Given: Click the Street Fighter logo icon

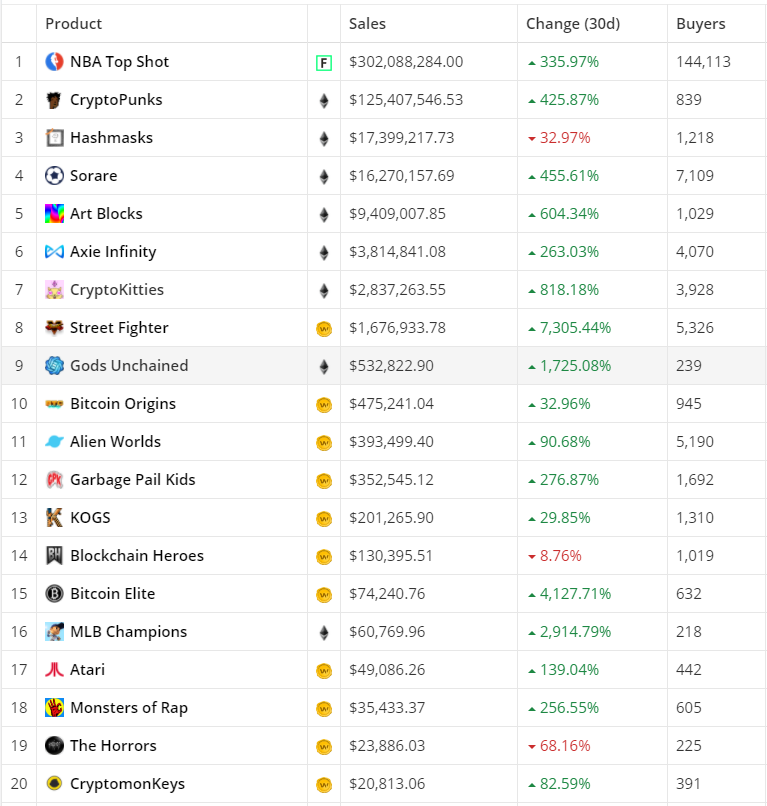Looking at the screenshot, I should pyautogui.click(x=54, y=328).
